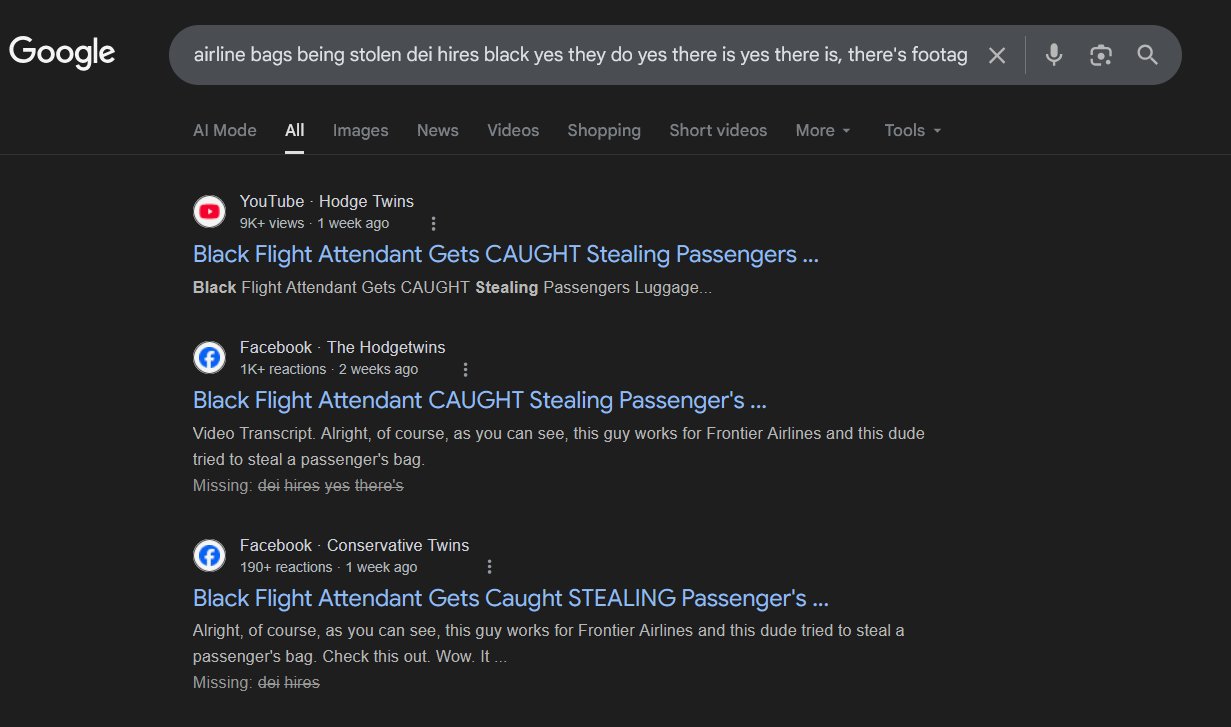
Task: Click Facebook favicon for The Hodgetwins result
Action: point(210,358)
